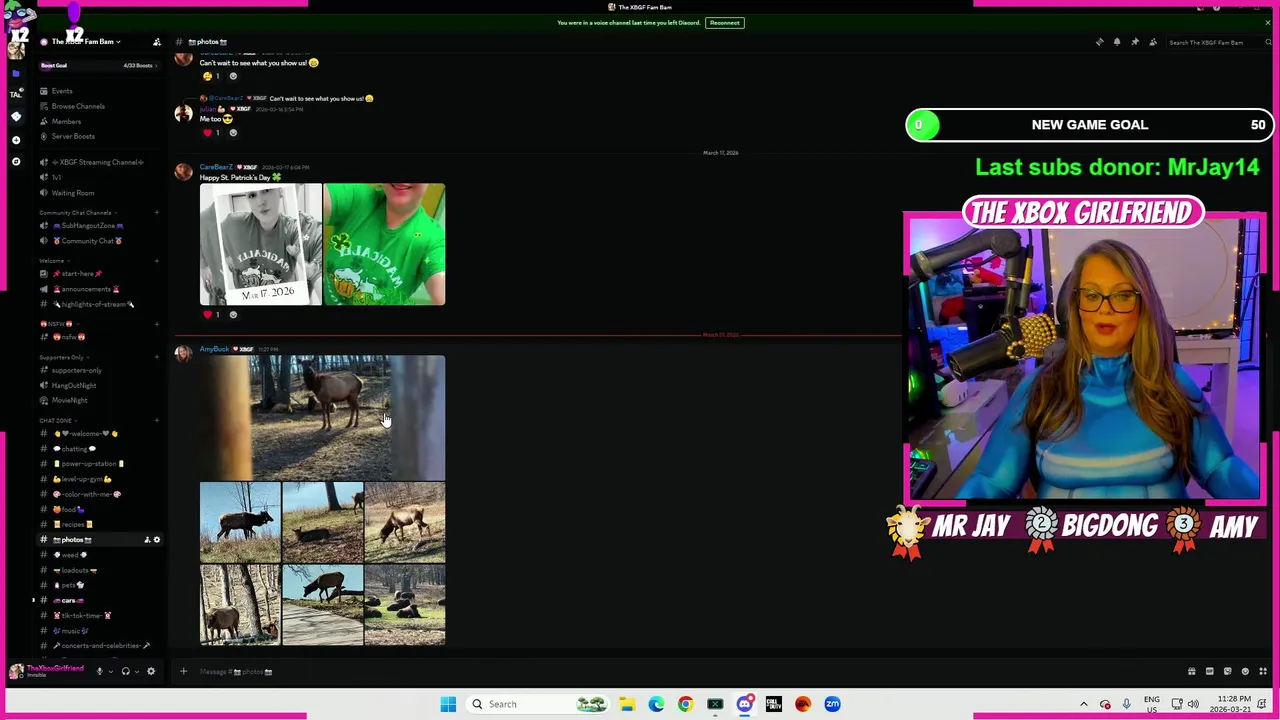Open Google Chrome from taskbar

pos(685,704)
